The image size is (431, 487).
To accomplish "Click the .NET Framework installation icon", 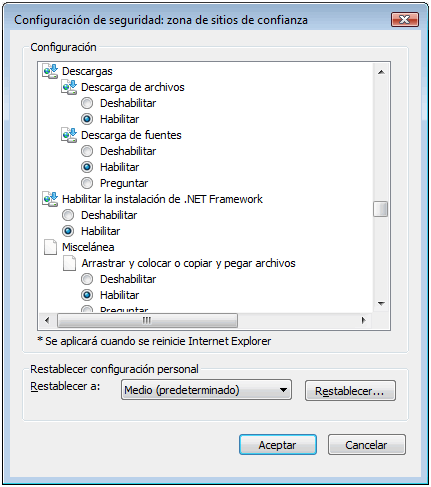I will pos(50,199).
